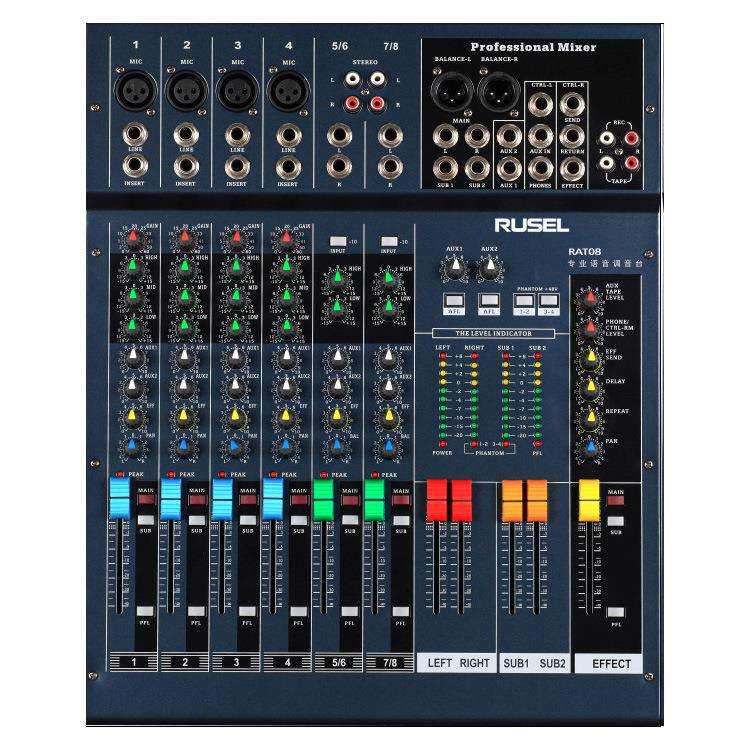Screen dimensions: 750x750
Task: Click the RUSEL brand logo
Action: [x=531, y=225]
